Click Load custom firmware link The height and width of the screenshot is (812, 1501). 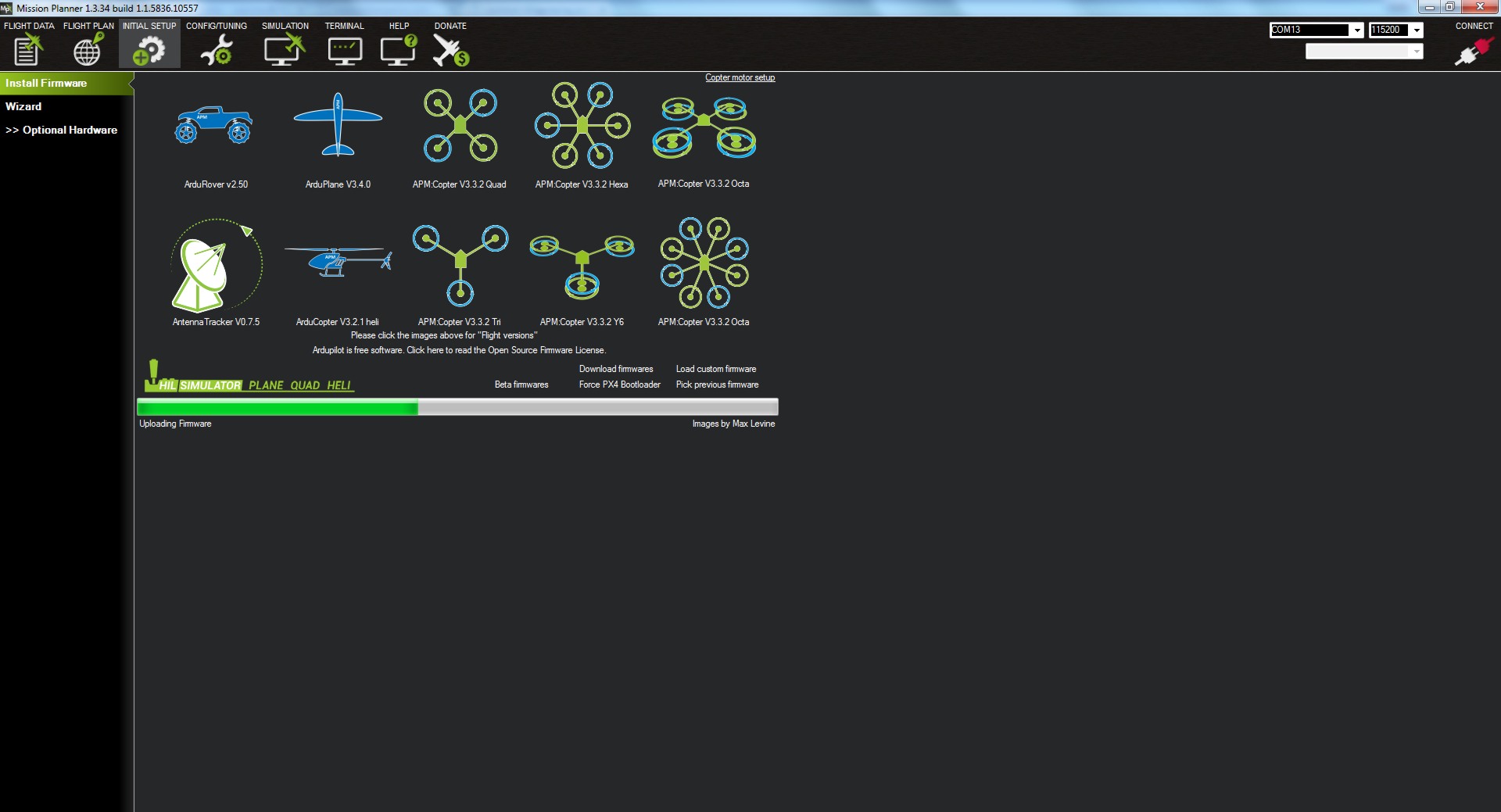pos(715,369)
